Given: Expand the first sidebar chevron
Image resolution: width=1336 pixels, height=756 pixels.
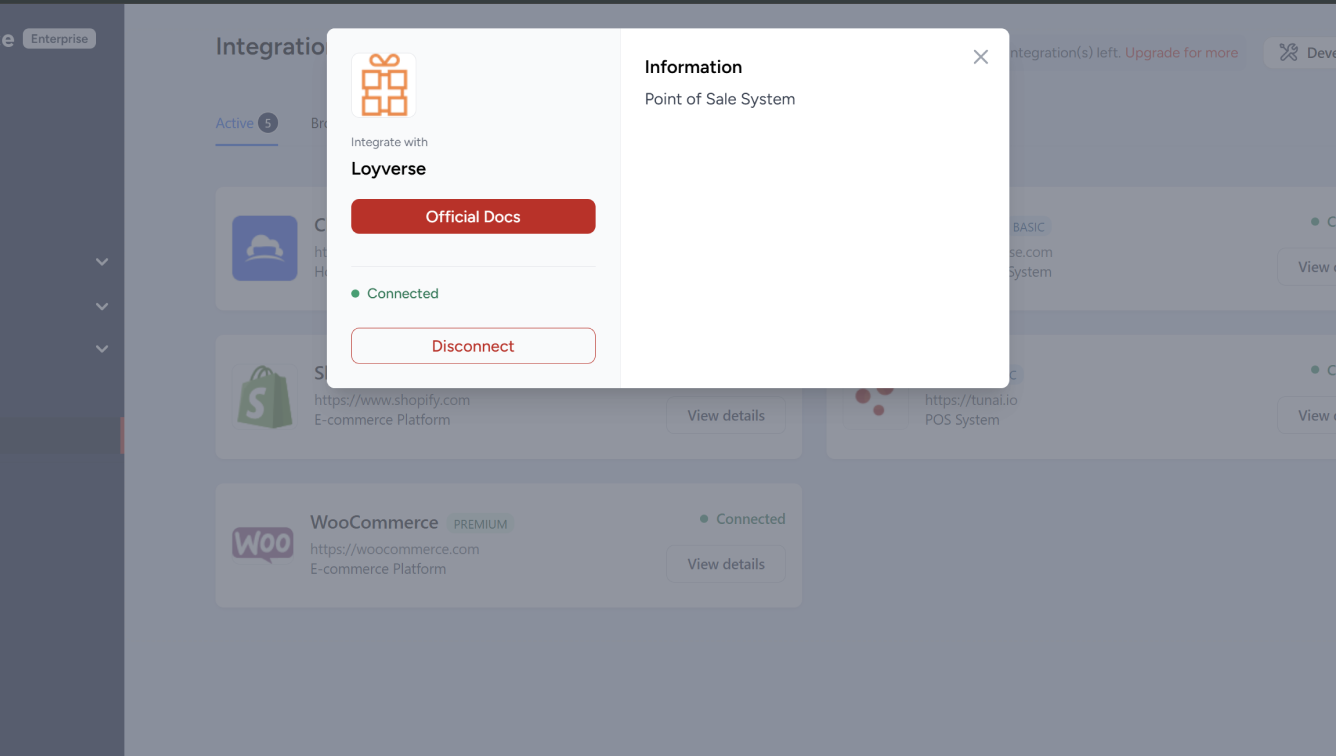Looking at the screenshot, I should coord(101,261).
